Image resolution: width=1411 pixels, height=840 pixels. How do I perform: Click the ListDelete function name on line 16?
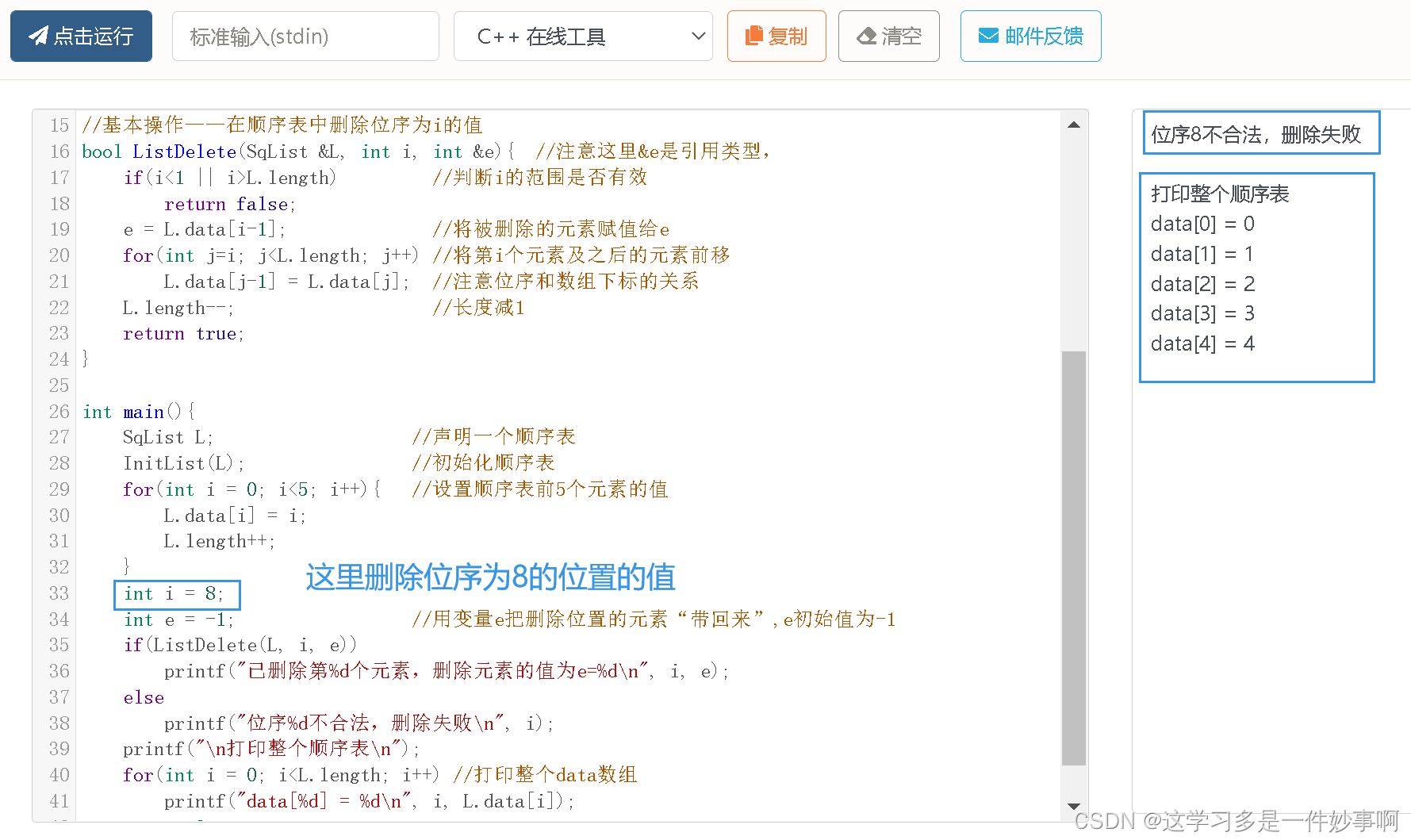(x=185, y=152)
